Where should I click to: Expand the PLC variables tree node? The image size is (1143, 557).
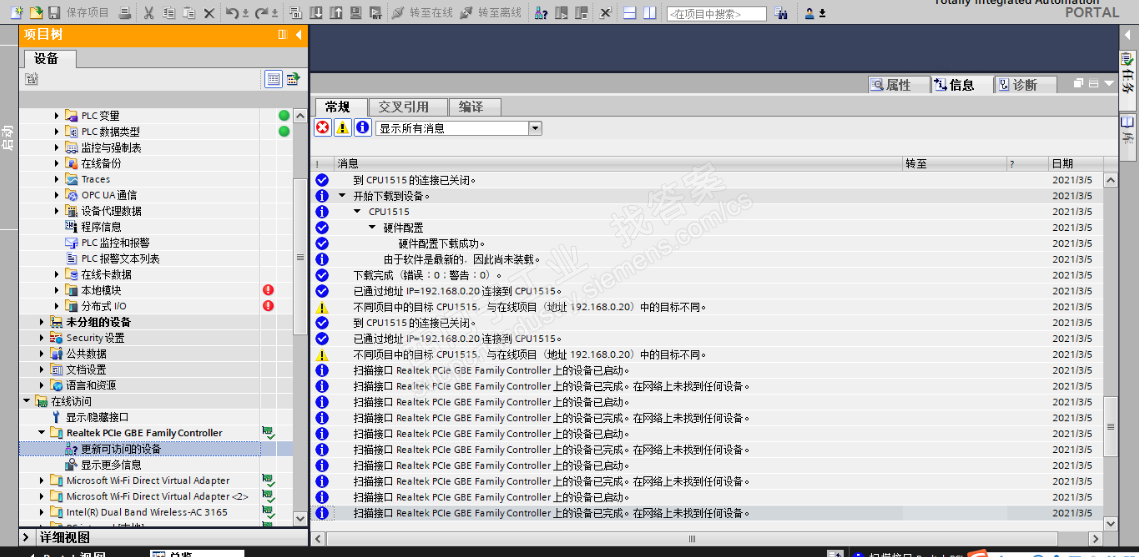(57, 115)
